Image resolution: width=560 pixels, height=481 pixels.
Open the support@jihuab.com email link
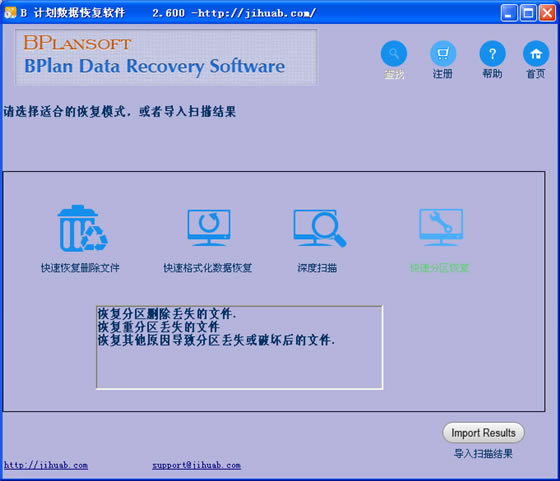click(x=196, y=465)
